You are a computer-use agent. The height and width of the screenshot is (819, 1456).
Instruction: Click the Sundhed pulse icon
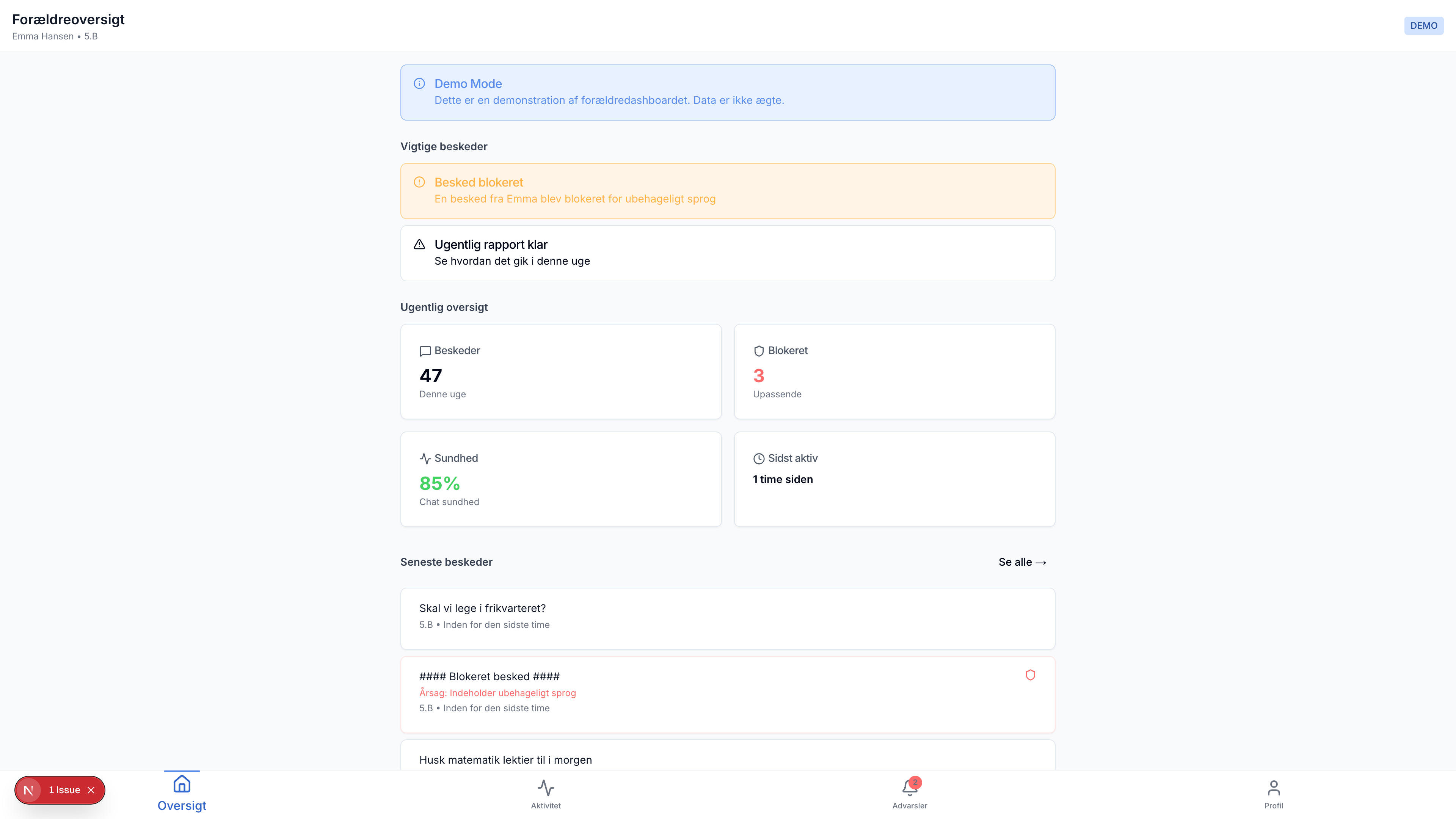425,458
